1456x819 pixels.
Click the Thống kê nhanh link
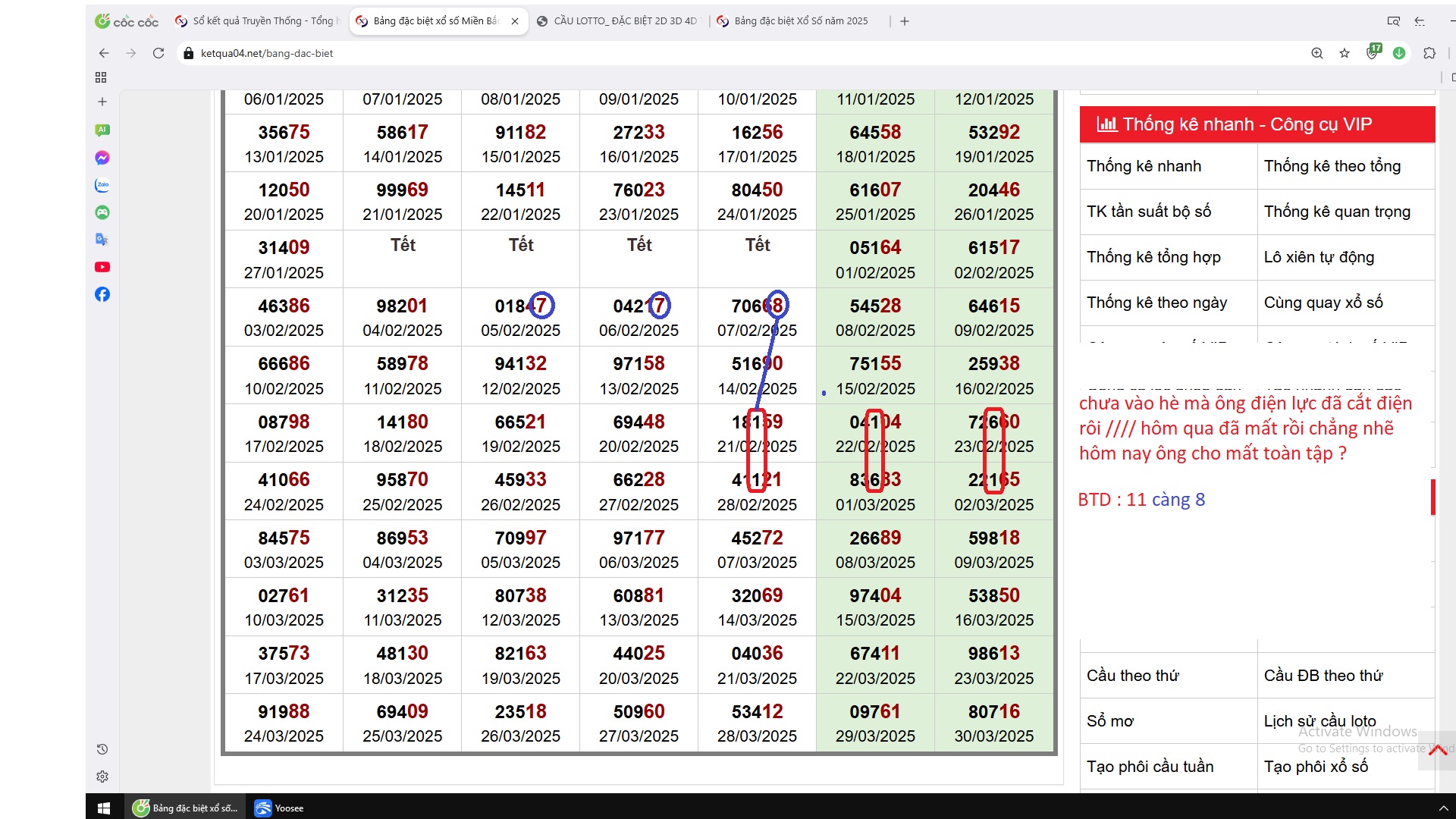pyautogui.click(x=1144, y=166)
